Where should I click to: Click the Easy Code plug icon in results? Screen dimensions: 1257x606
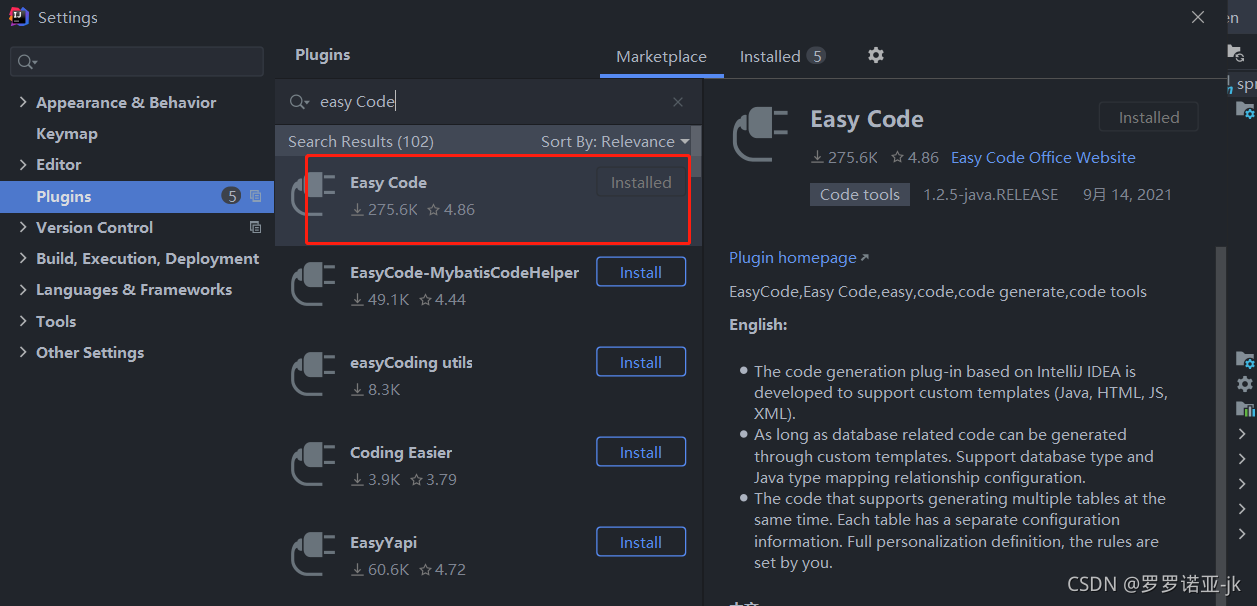313,195
